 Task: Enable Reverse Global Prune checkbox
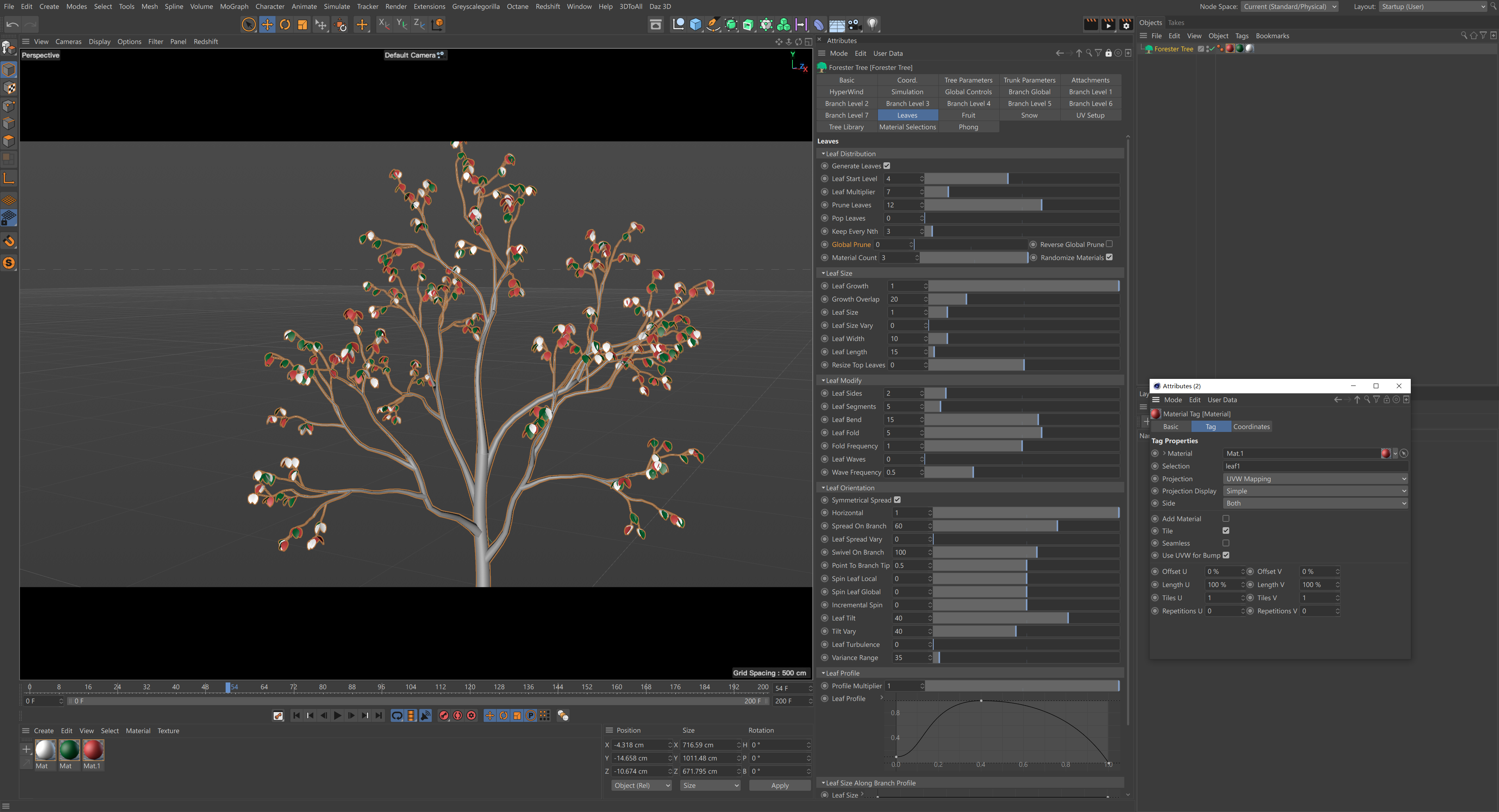[1109, 244]
